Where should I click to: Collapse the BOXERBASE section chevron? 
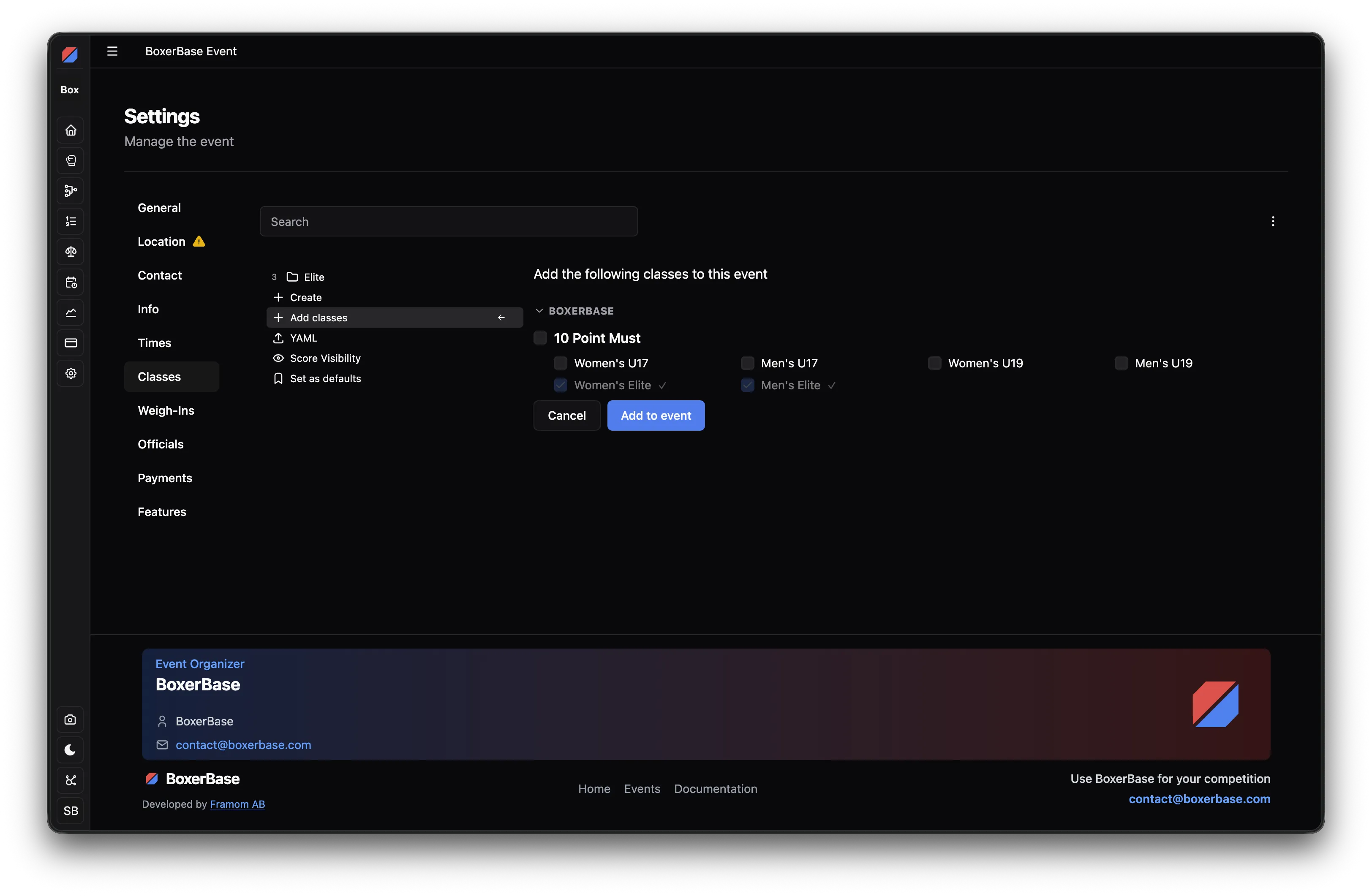point(539,311)
